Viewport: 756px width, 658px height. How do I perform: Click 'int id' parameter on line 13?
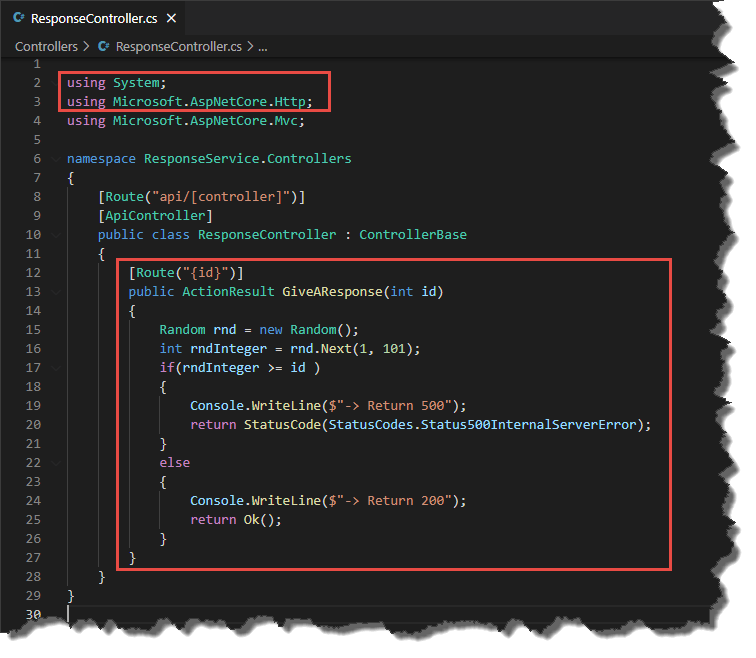[x=413, y=292]
